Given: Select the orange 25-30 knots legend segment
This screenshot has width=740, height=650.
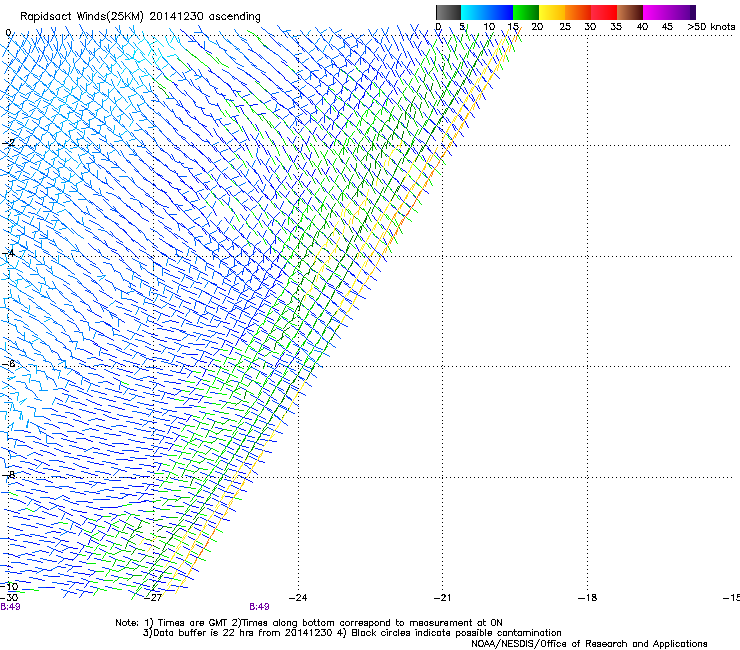Looking at the screenshot, I should point(578,12).
